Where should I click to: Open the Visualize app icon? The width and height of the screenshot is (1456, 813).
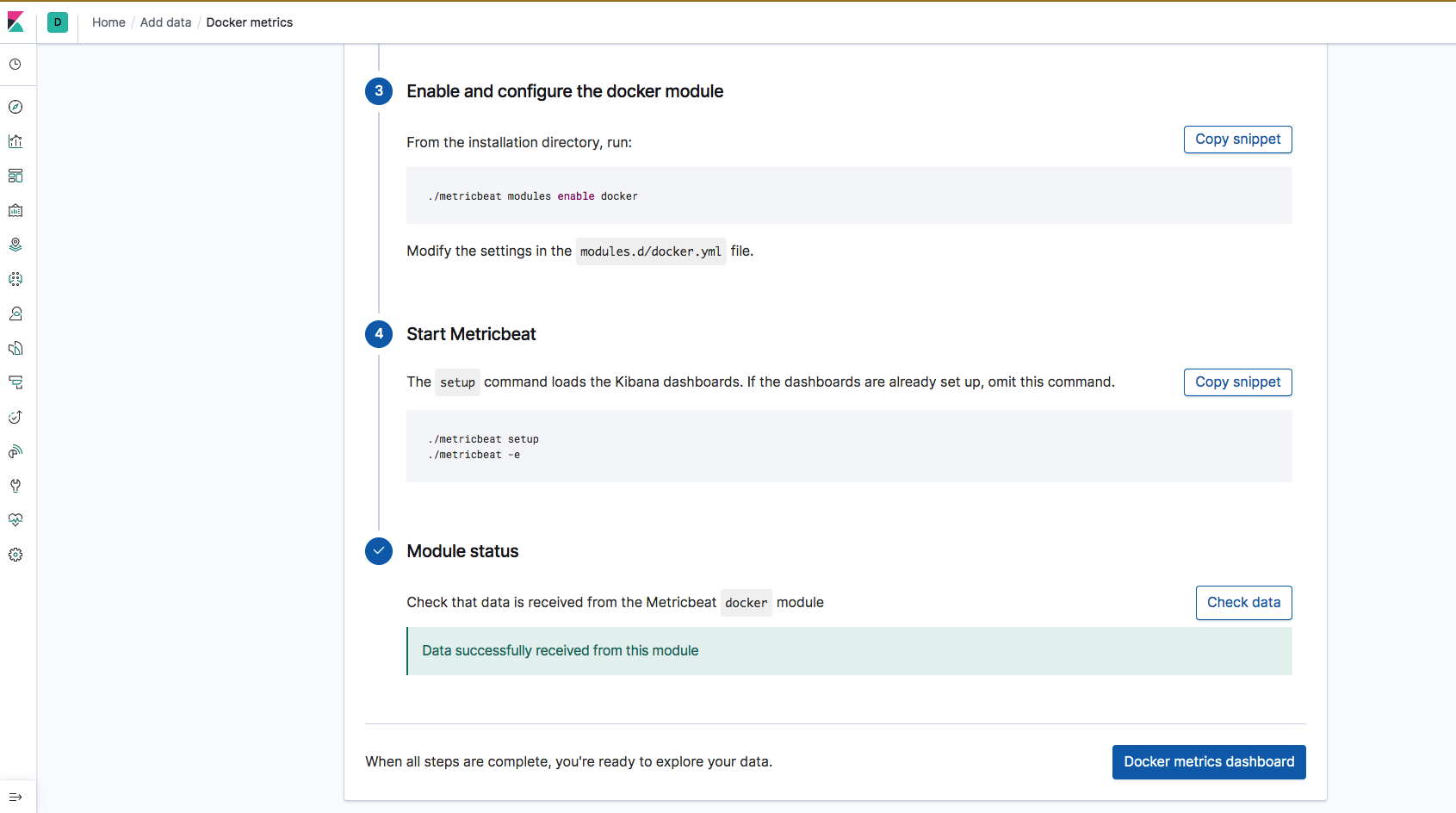click(15, 141)
